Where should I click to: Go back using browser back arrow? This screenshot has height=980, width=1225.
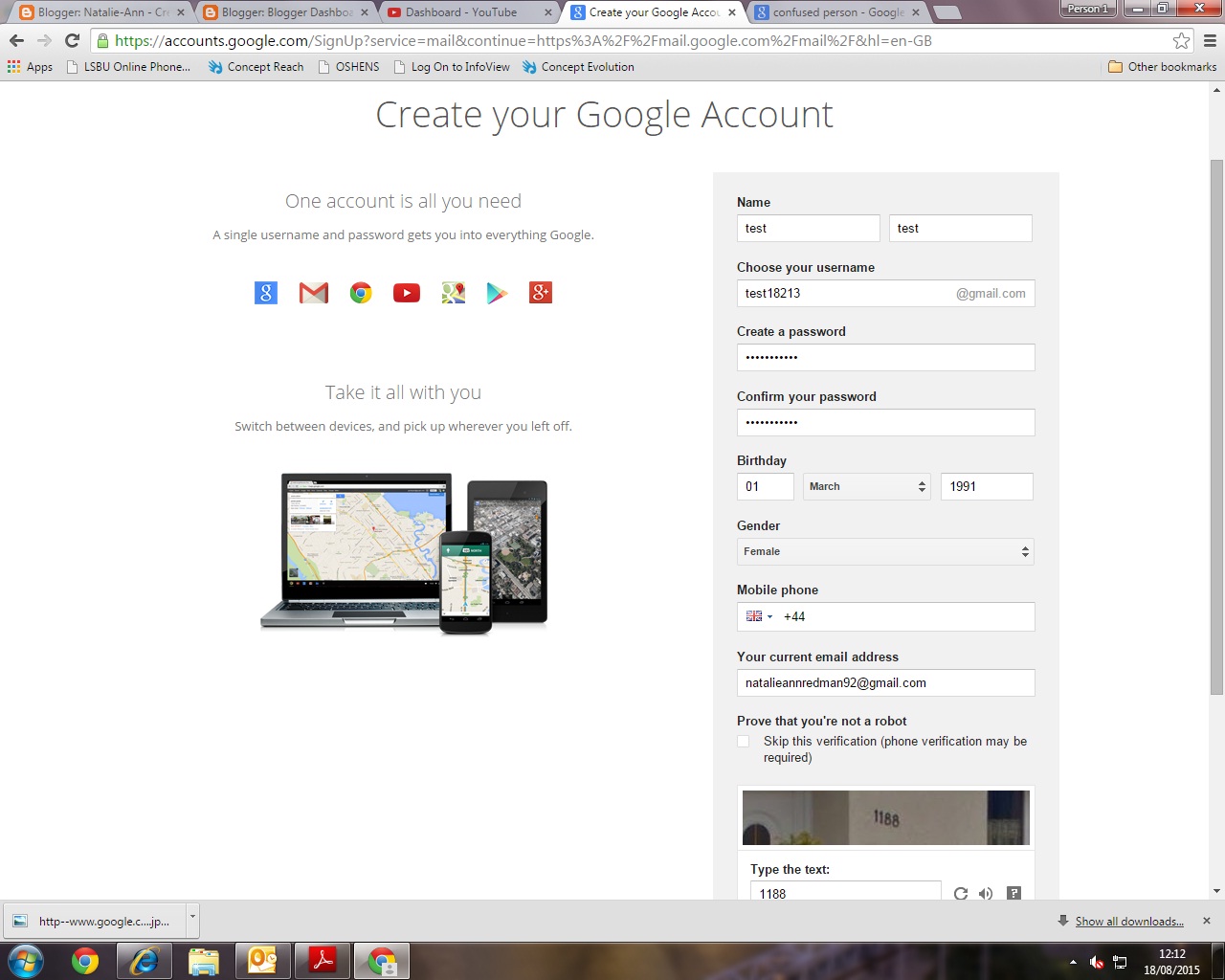(16, 40)
